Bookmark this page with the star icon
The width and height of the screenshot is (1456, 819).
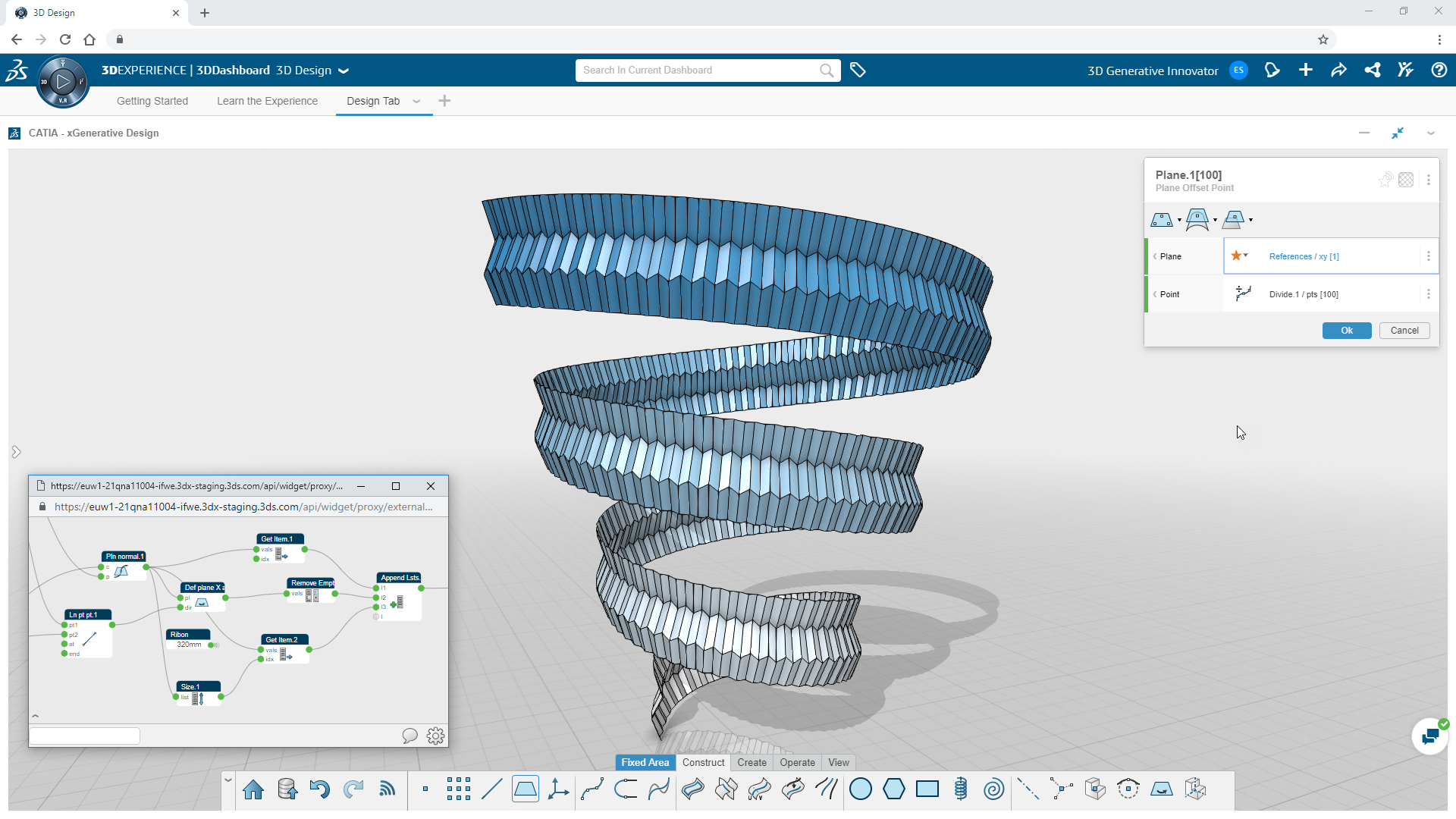(1323, 39)
